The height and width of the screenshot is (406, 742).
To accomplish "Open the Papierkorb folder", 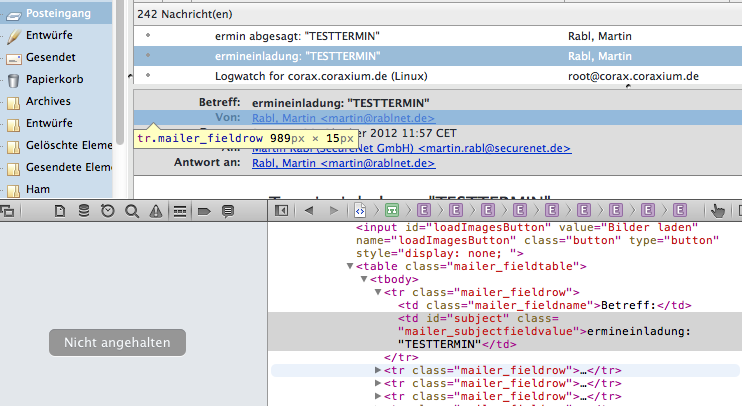I will point(56,79).
